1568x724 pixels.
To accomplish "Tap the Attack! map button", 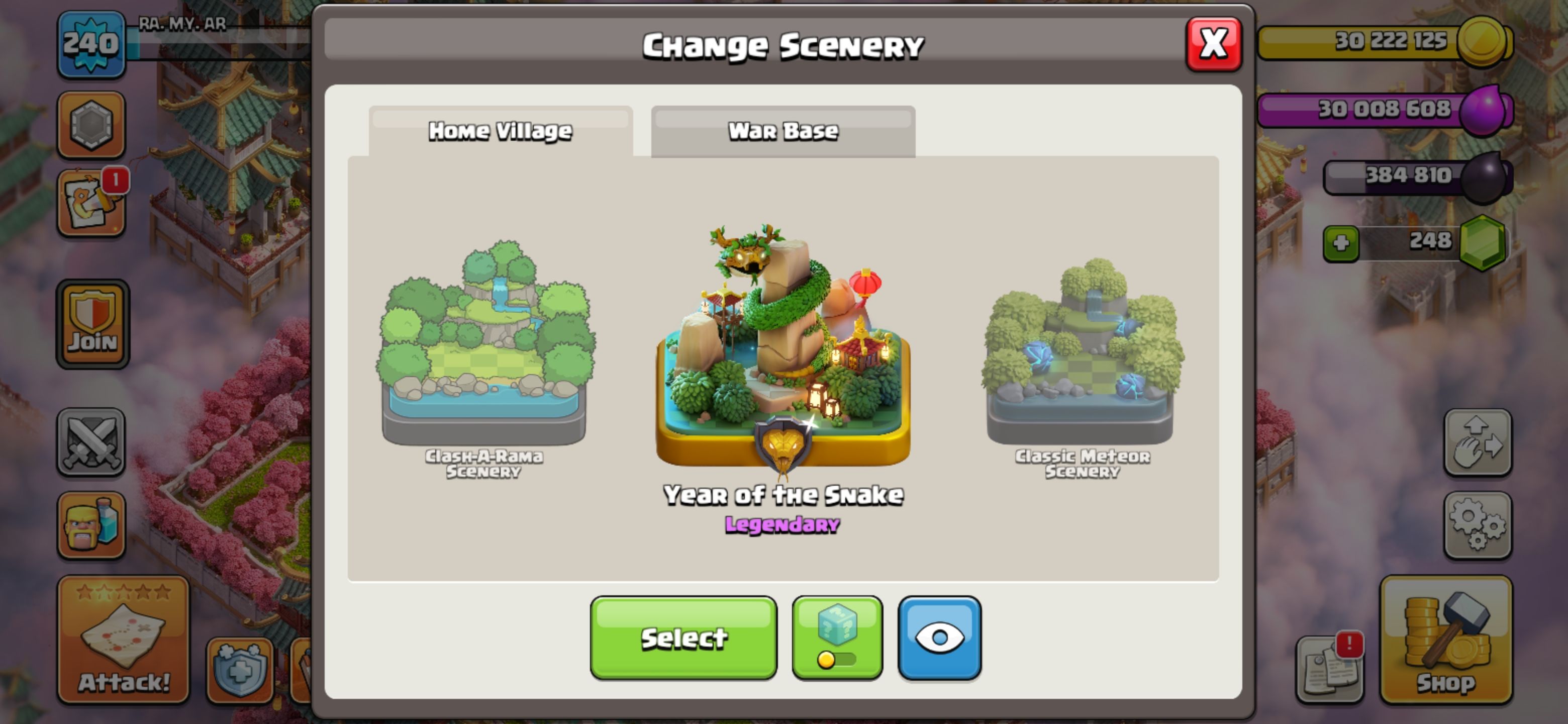I will coord(124,640).
